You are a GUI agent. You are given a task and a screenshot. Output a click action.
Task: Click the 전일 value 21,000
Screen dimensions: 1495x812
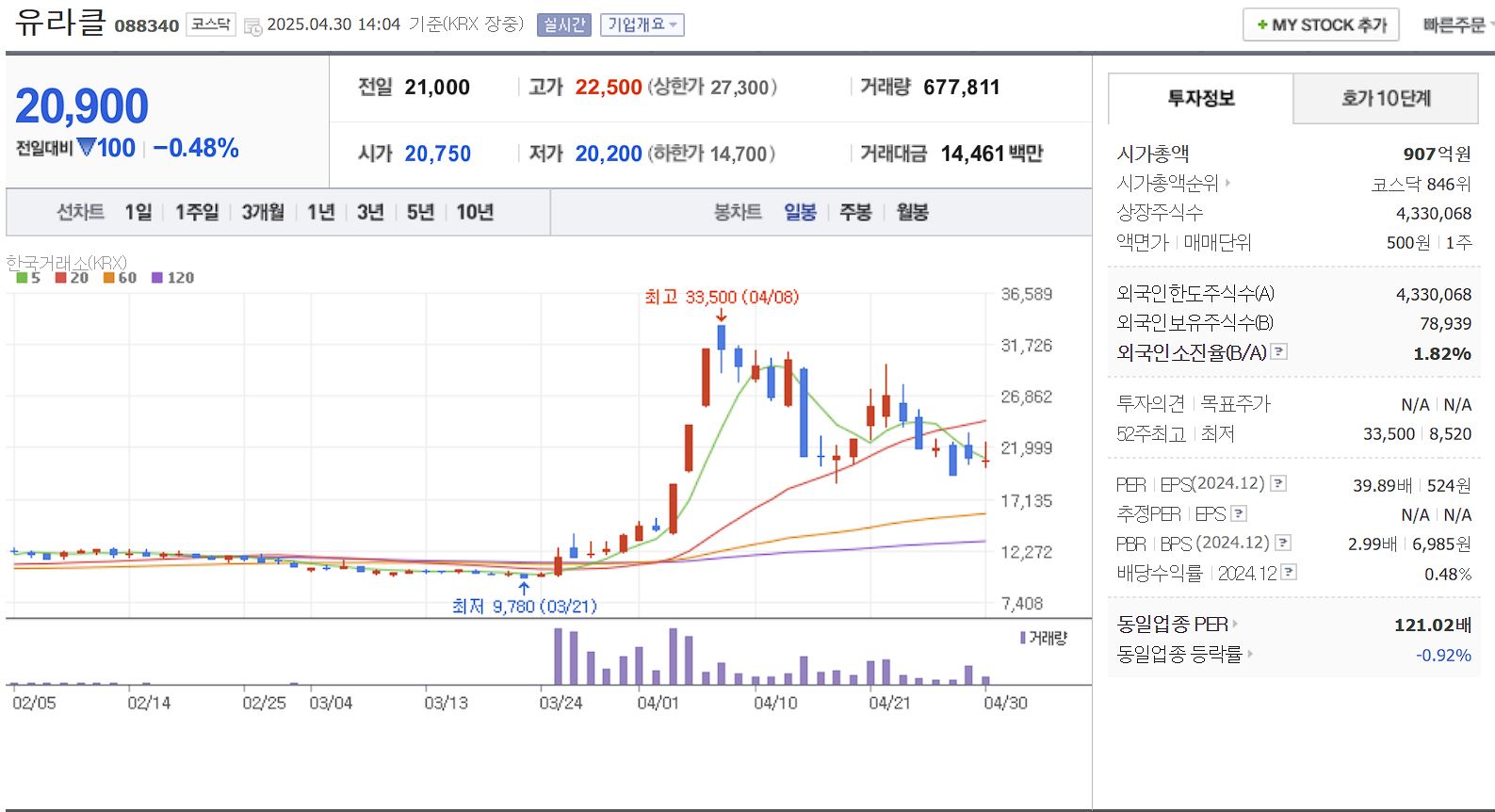click(437, 87)
